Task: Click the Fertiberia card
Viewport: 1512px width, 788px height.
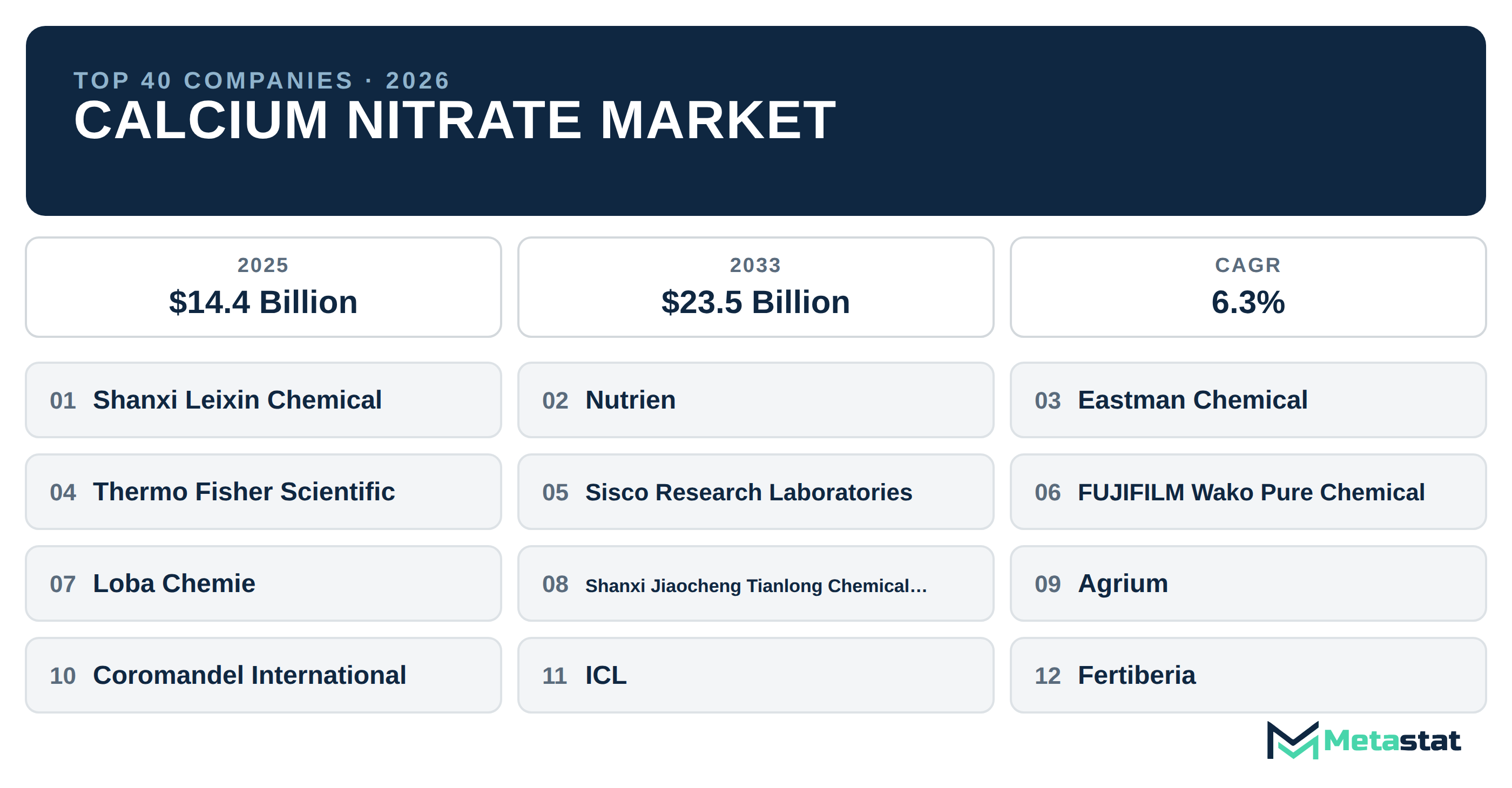Action: pos(1248,675)
